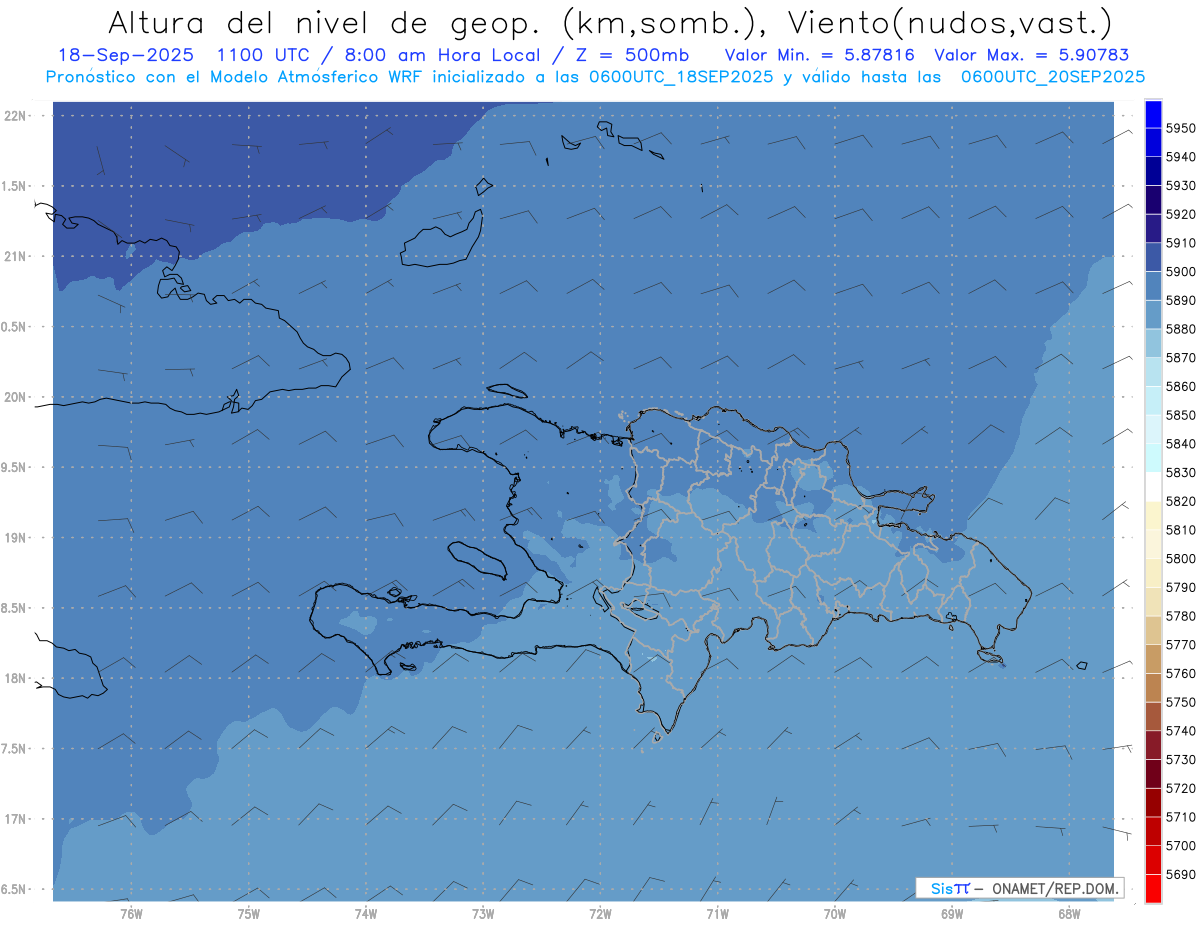Screen dimensions: 1200x927
Task: Pick the pale yellow swatch just below 5820
Action: pos(1152,515)
